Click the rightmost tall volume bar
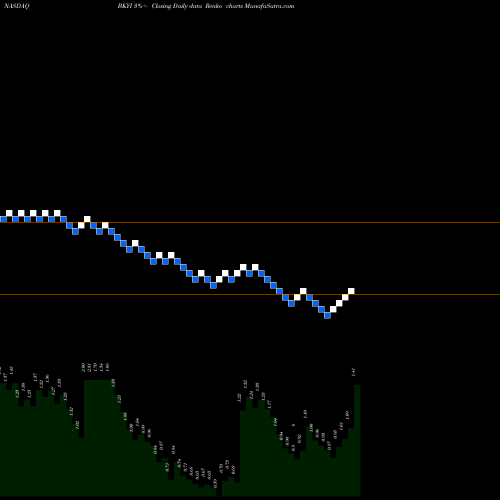This screenshot has width=500, height=500. click(357, 440)
